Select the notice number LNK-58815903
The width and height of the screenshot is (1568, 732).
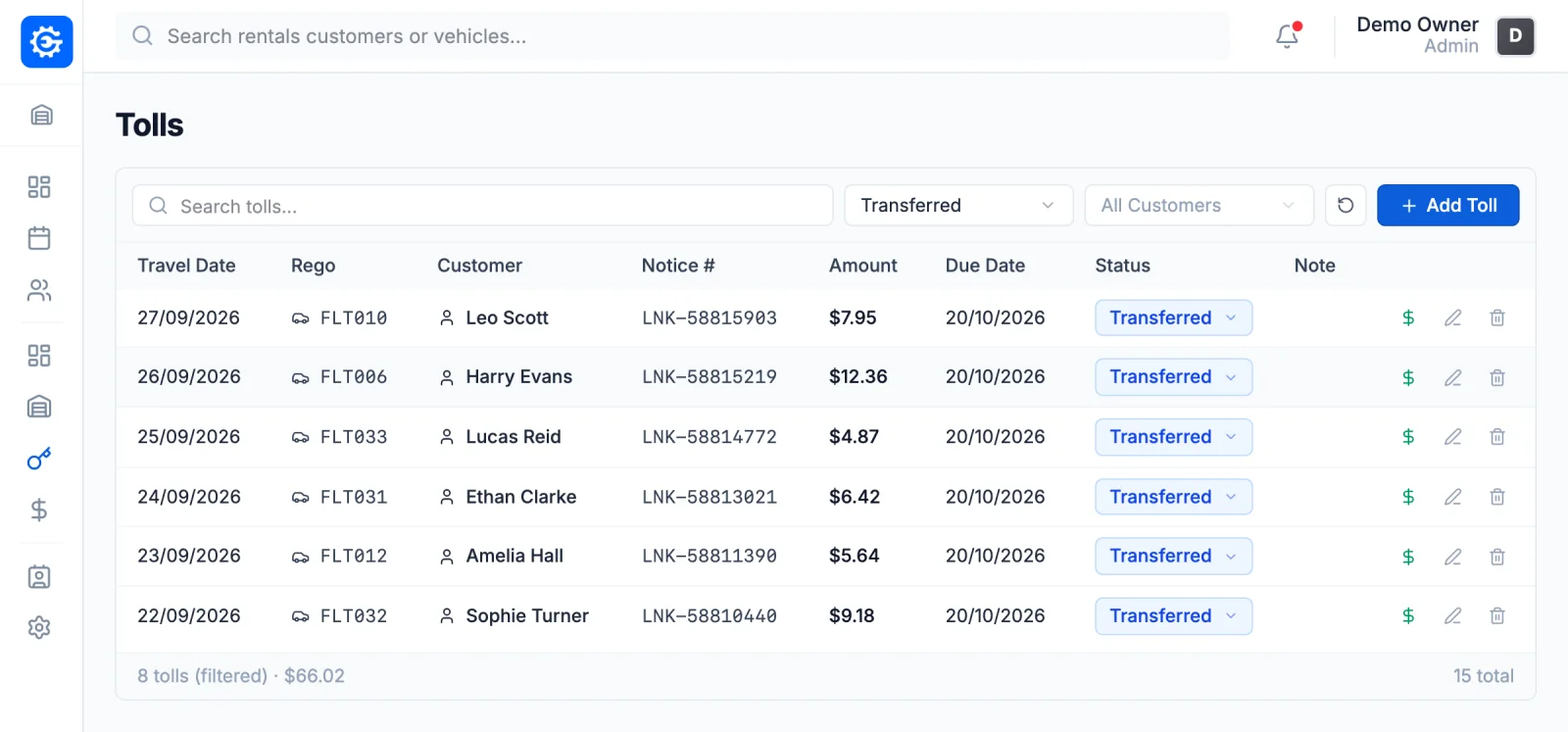coord(710,317)
